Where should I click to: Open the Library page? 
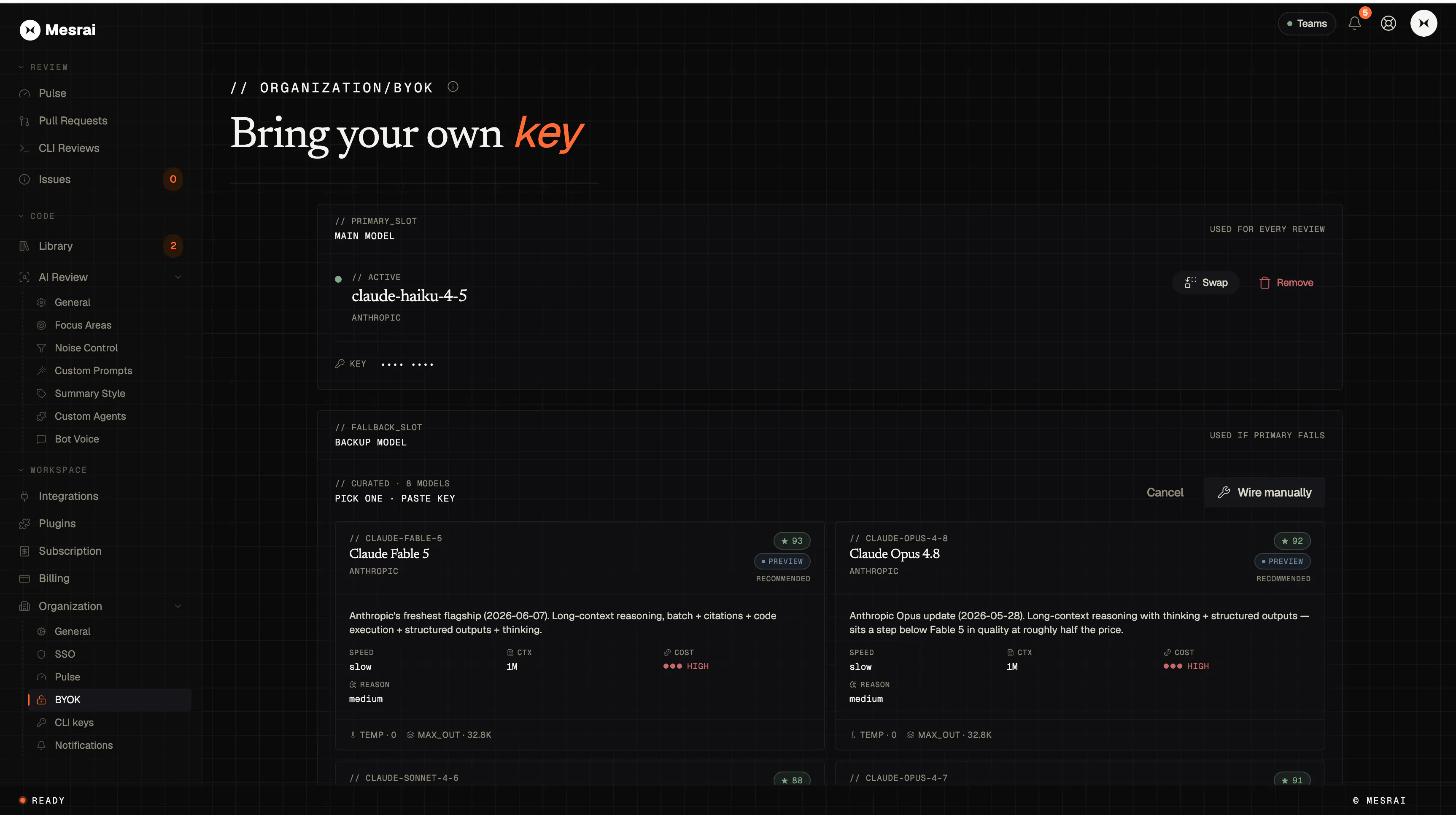pyautogui.click(x=55, y=246)
